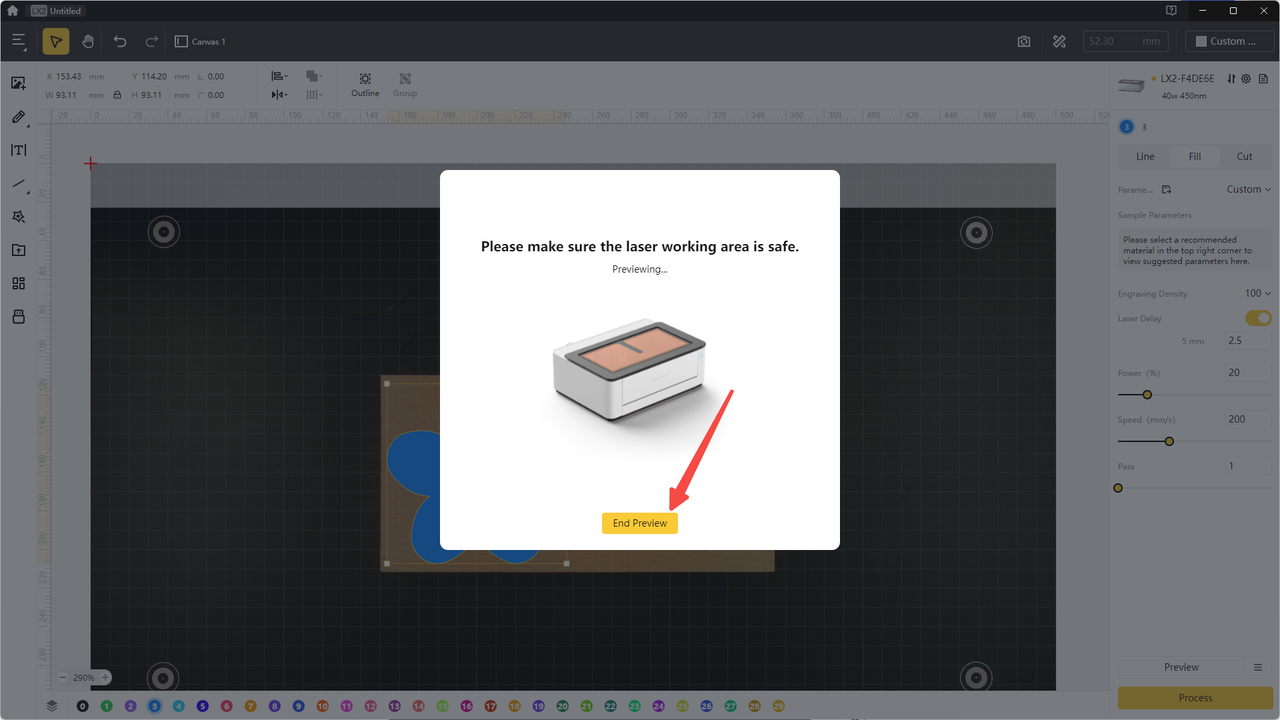
Task: Open the main hamburger menu
Action: pyautogui.click(x=19, y=42)
